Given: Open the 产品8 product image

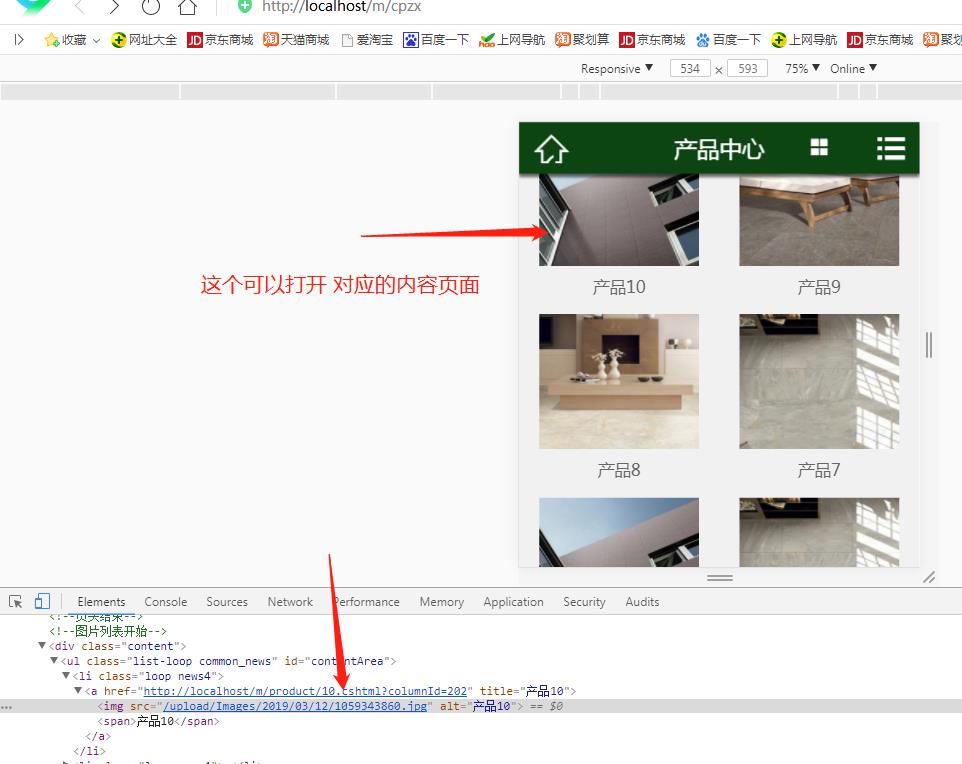Looking at the screenshot, I should pyautogui.click(x=618, y=381).
